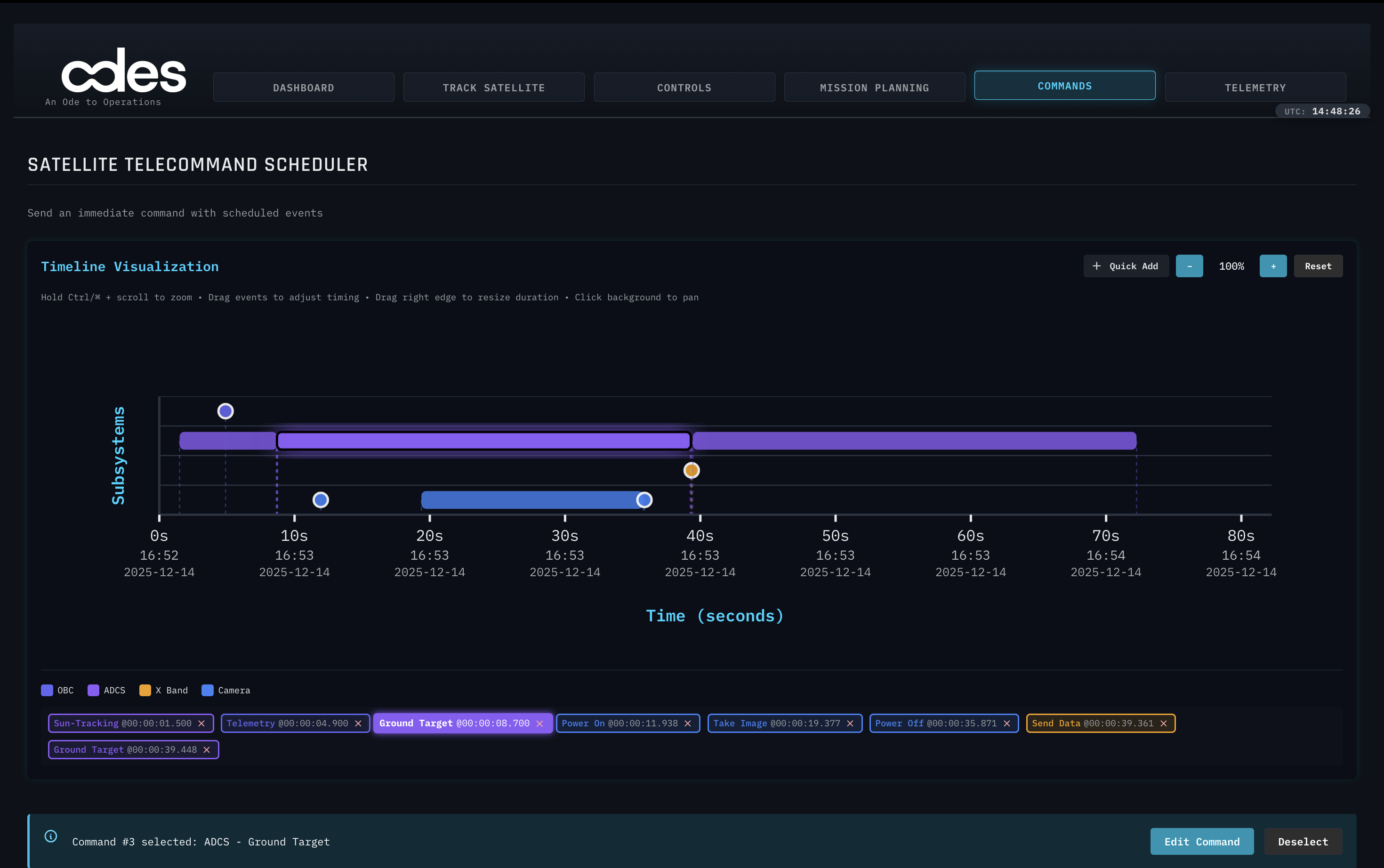Screen dimensions: 1384x868
Task: Remove the Sun-Tracking command chip
Action: (201, 723)
